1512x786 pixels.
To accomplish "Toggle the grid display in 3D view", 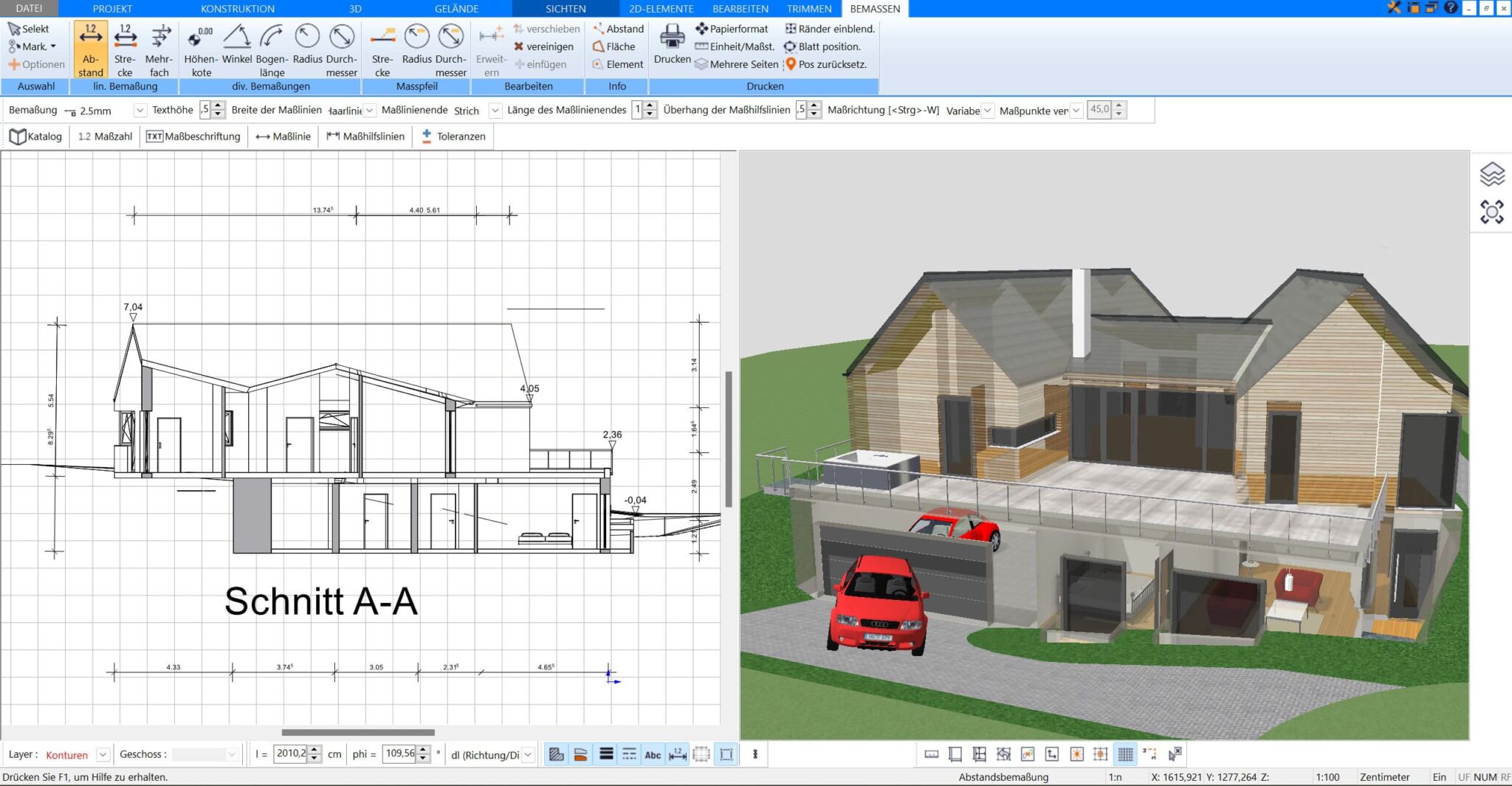I will [x=1125, y=754].
